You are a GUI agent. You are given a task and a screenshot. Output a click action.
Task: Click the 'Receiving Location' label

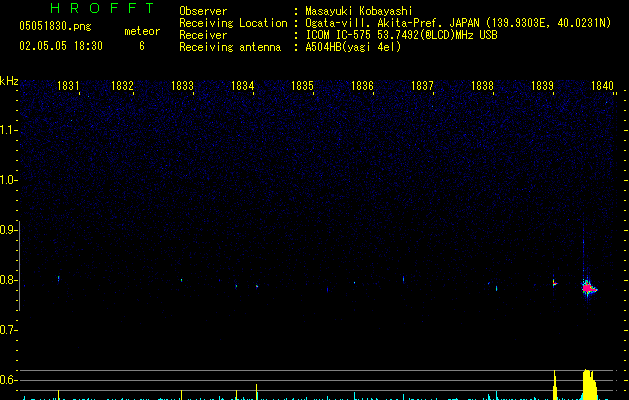point(233,23)
